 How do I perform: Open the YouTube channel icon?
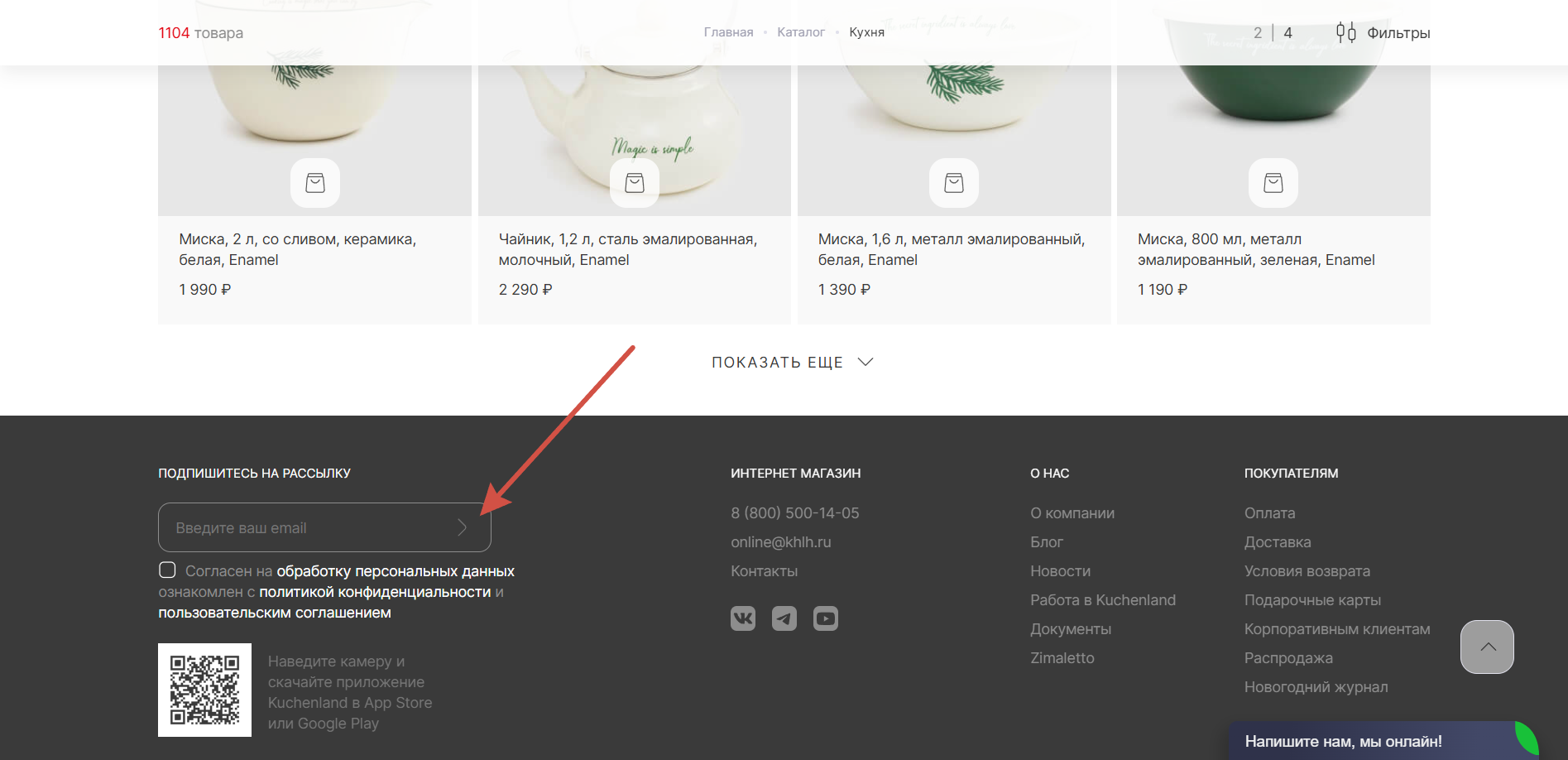[826, 618]
